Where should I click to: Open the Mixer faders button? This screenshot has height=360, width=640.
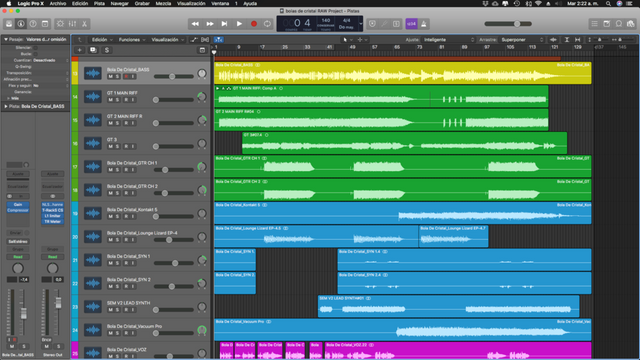pyautogui.click(x=72, y=24)
